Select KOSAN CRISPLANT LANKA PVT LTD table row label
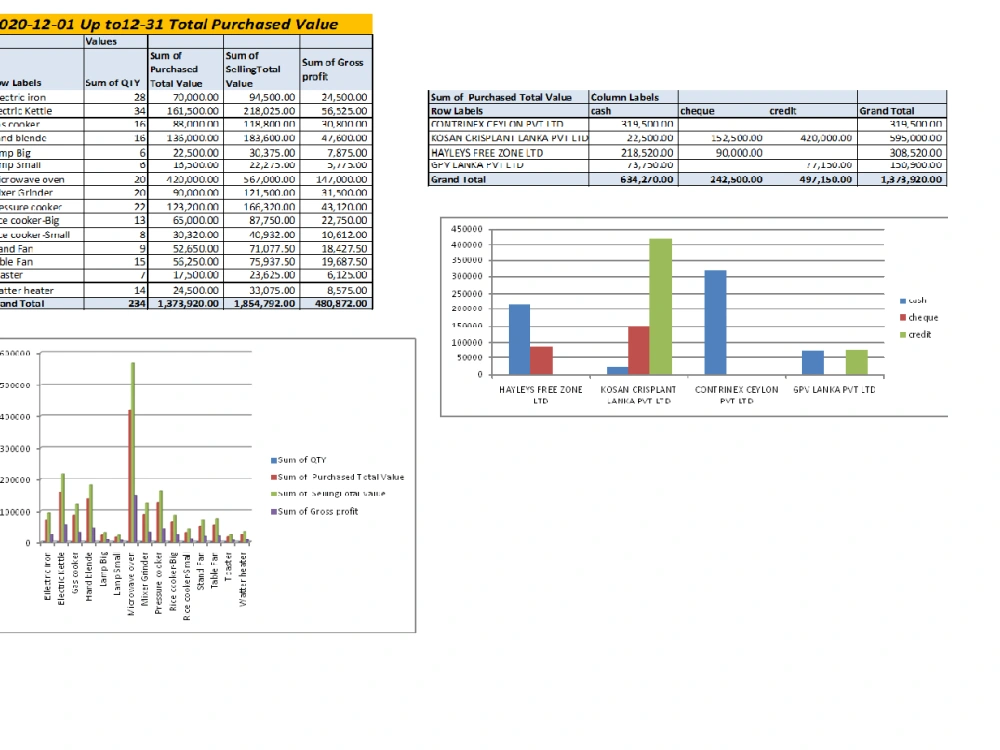 click(508, 138)
